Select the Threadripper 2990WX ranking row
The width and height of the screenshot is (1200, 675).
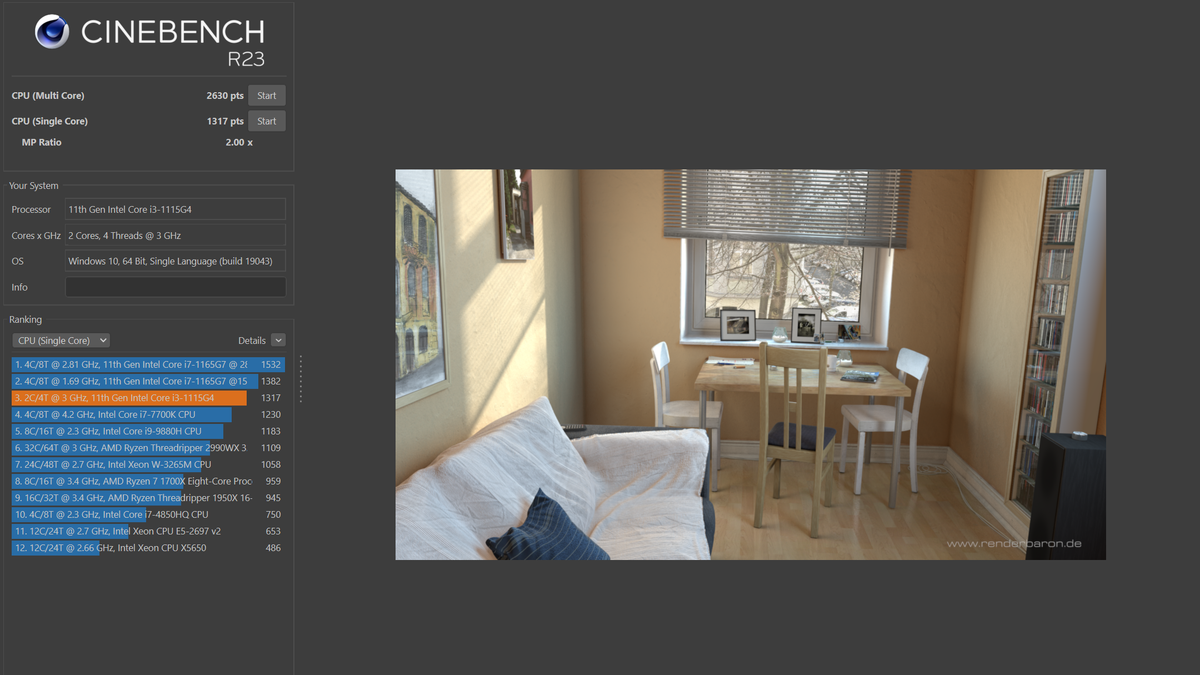(148, 448)
